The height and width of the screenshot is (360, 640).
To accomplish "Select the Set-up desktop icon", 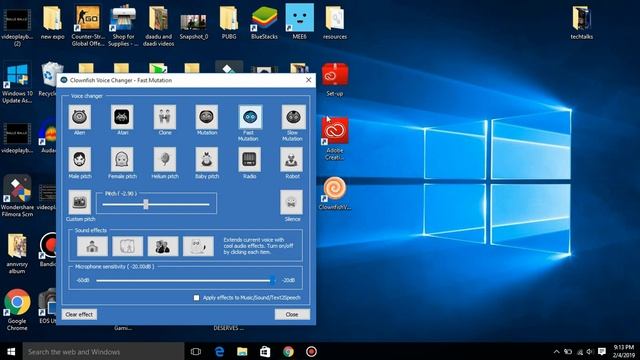I will (335, 80).
